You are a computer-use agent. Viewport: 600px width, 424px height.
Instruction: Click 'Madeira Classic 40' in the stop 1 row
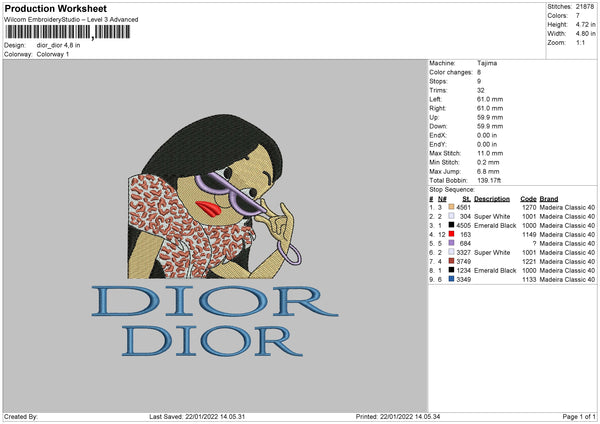pos(567,207)
